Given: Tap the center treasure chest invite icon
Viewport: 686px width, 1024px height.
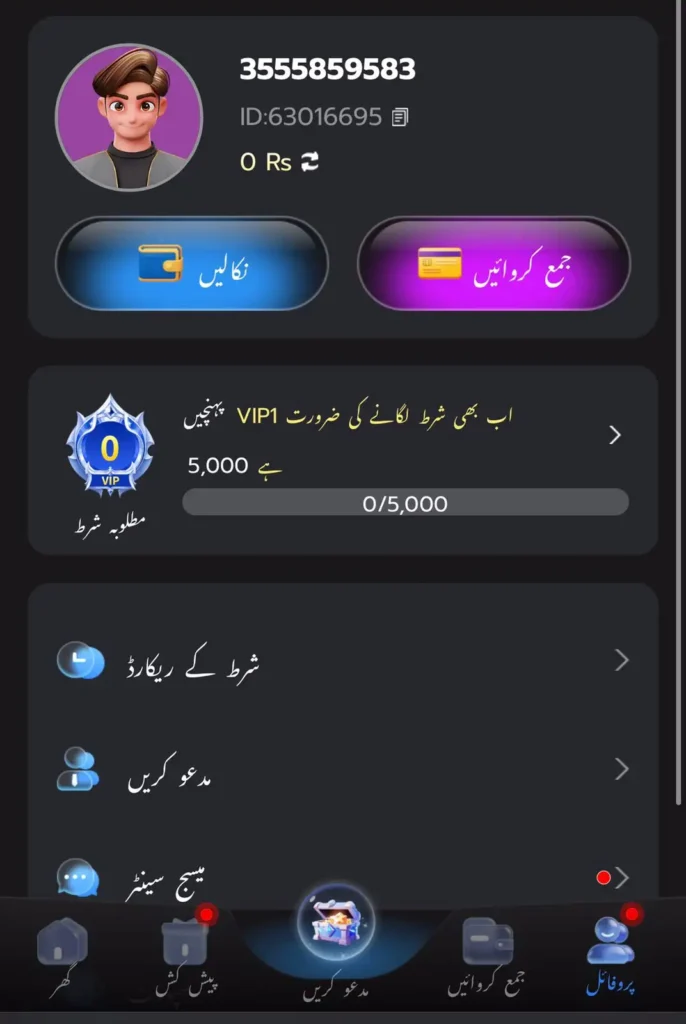Looking at the screenshot, I should [336, 923].
